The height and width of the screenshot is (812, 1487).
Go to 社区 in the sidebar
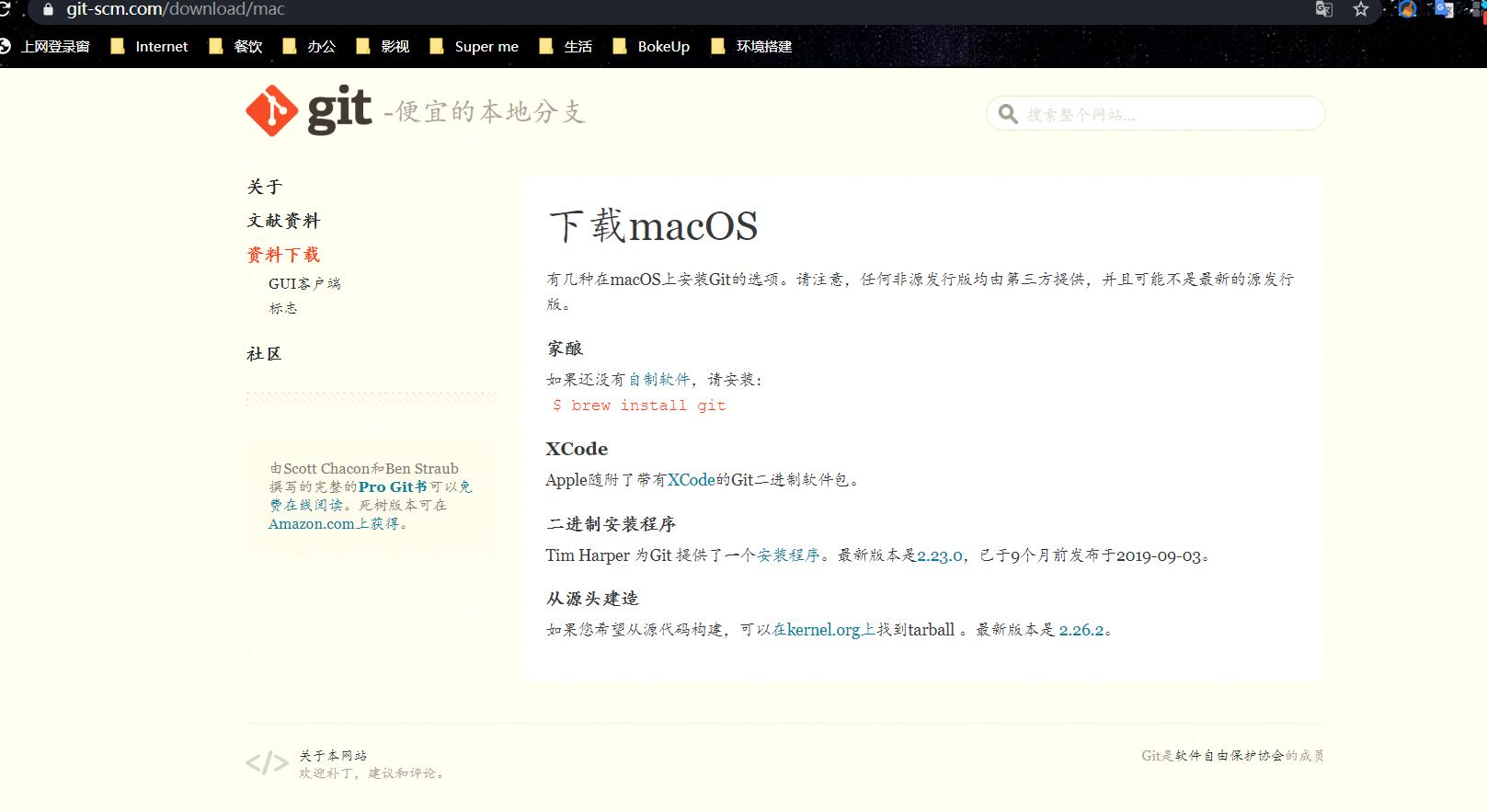coord(264,354)
